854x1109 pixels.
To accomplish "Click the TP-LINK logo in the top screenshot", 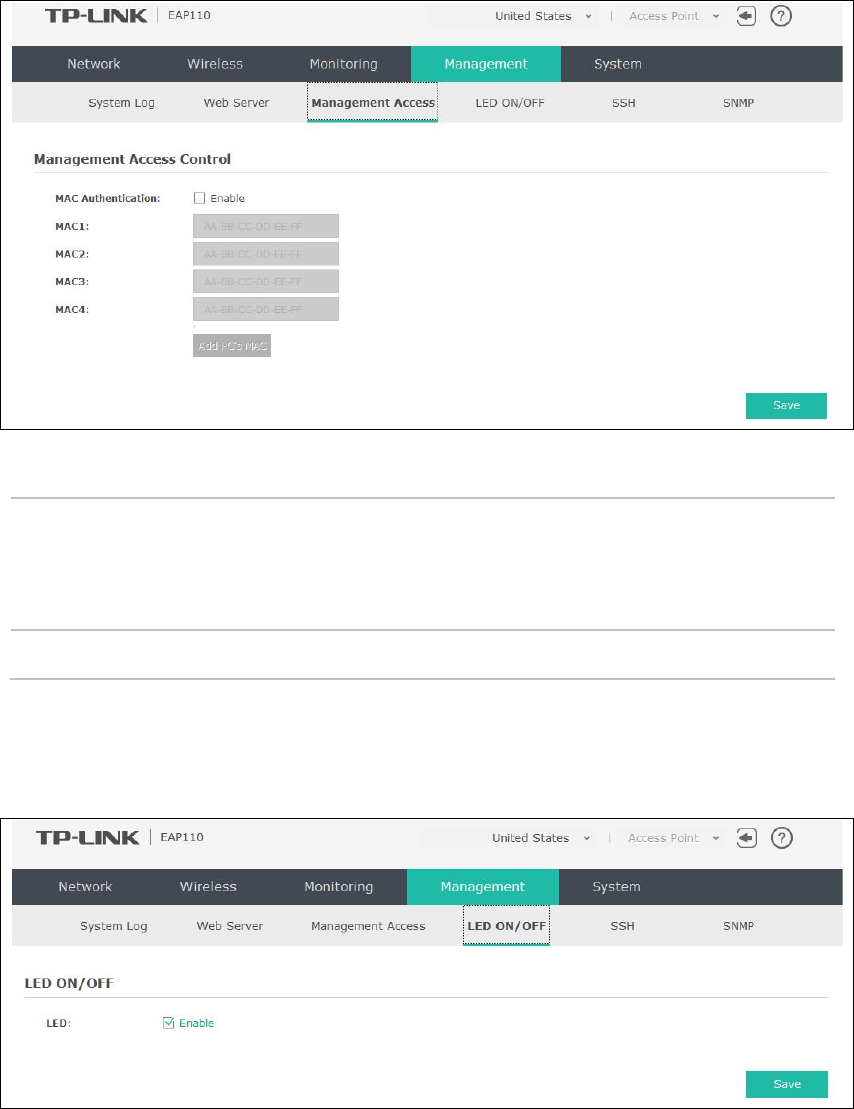I will pos(96,16).
